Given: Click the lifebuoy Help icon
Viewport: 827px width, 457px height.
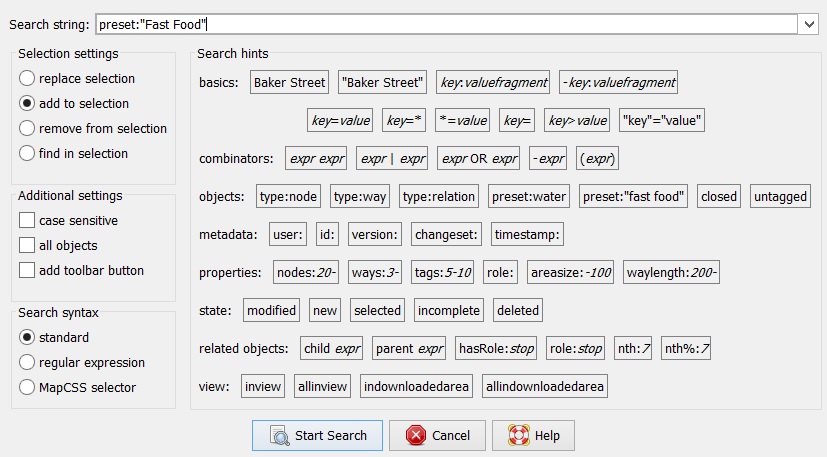Looking at the screenshot, I should click(518, 435).
